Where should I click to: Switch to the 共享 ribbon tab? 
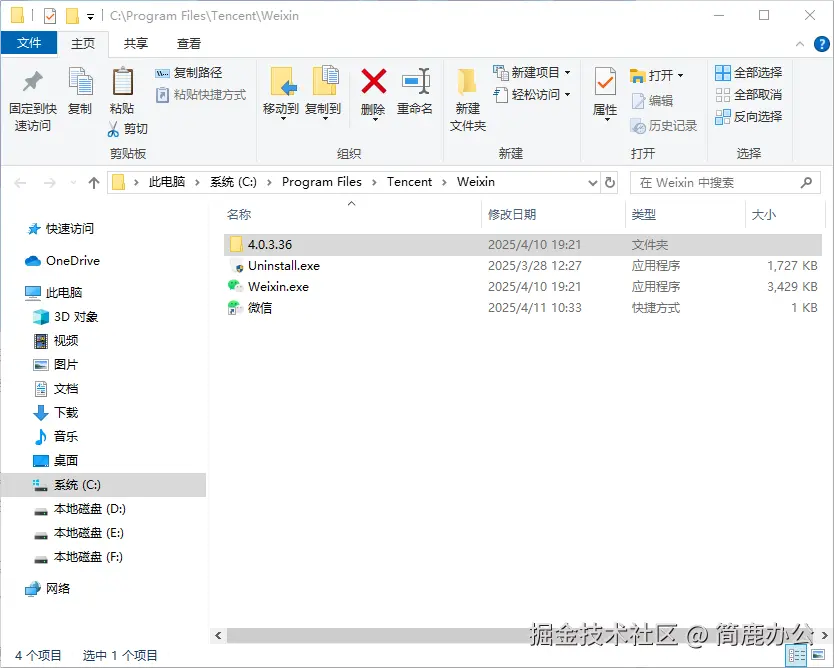click(x=136, y=44)
